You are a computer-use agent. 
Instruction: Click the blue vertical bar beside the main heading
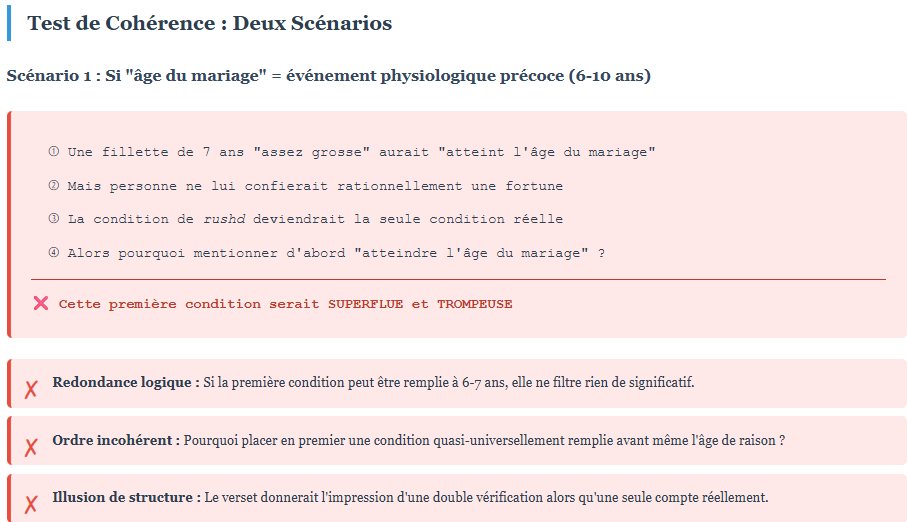9,23
